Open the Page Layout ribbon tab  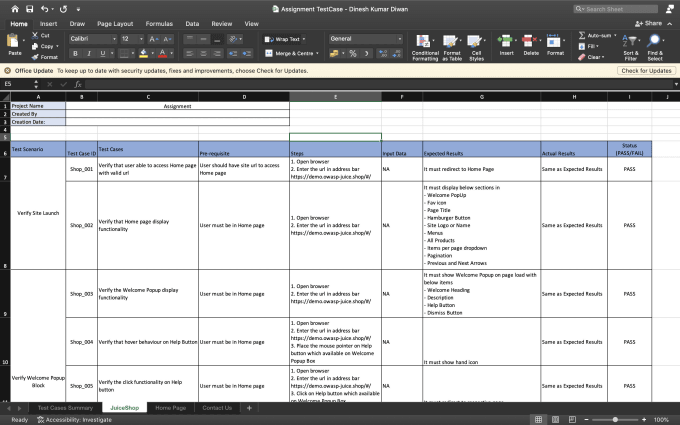[x=115, y=24]
